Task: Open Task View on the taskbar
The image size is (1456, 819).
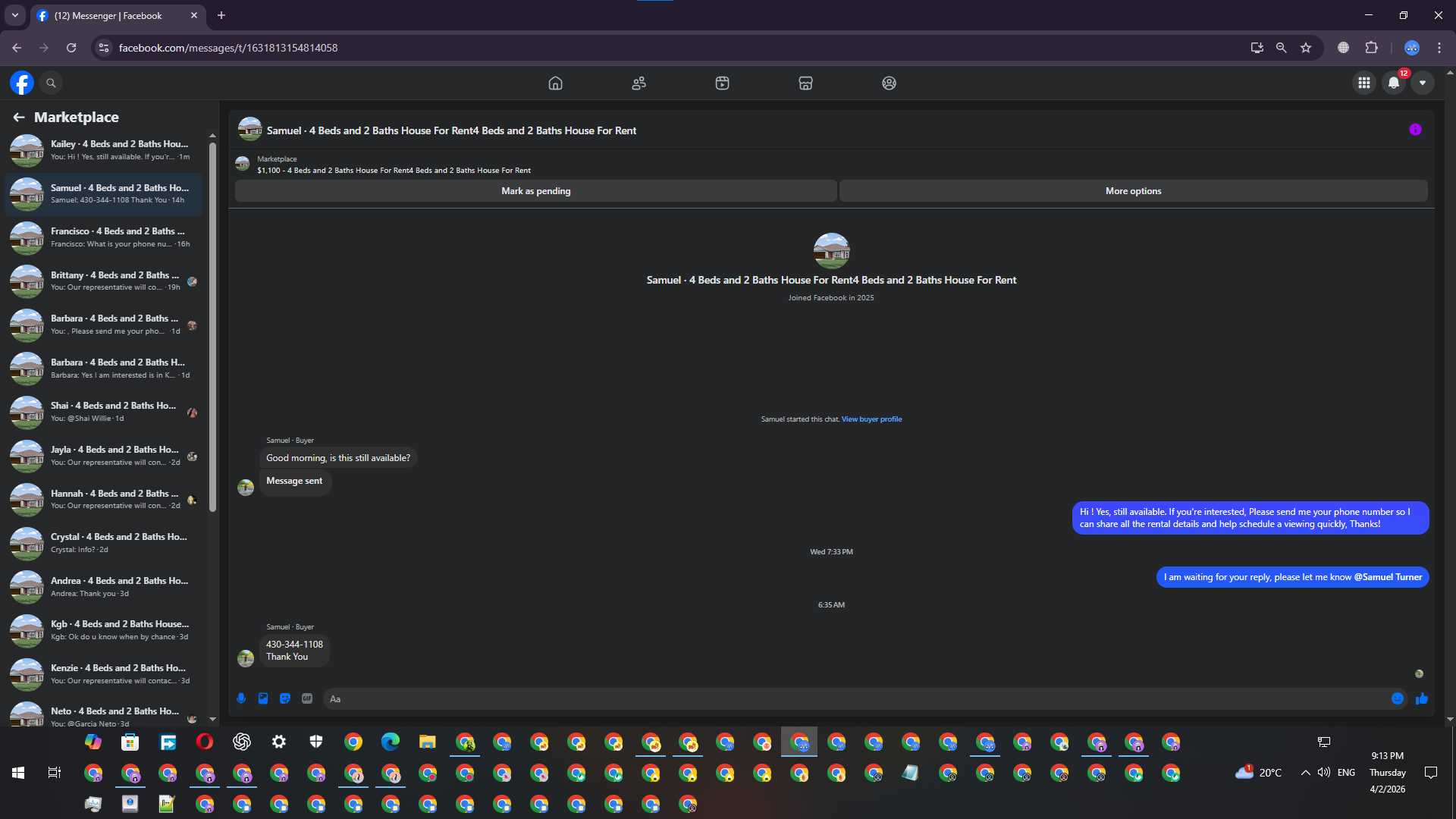Action: coord(55,773)
